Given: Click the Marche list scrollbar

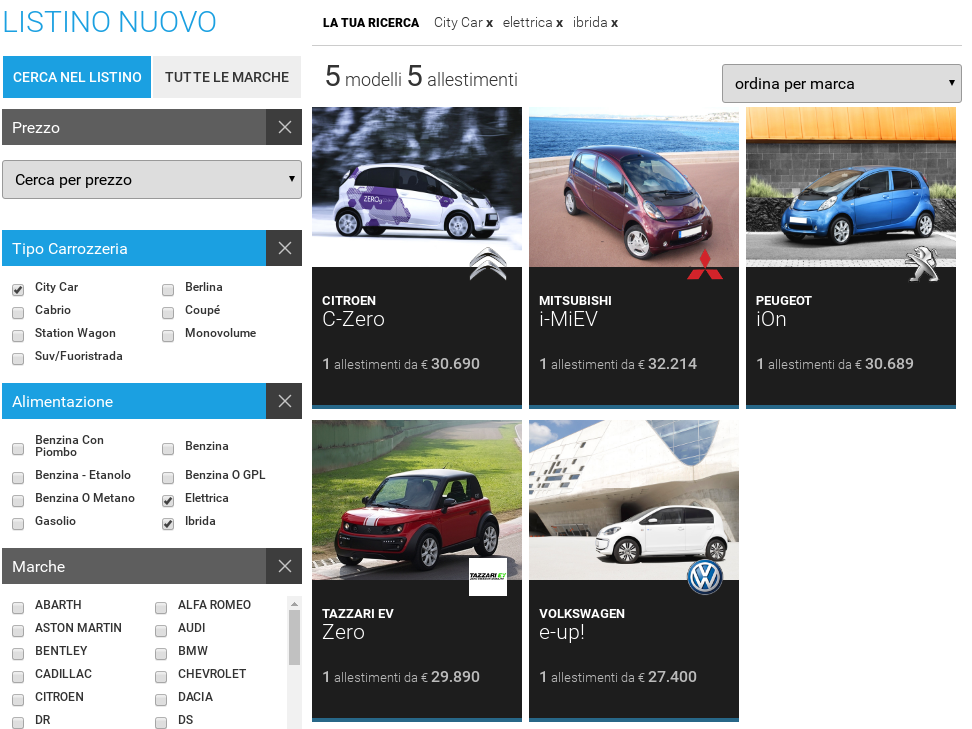Looking at the screenshot, I should [x=294, y=638].
